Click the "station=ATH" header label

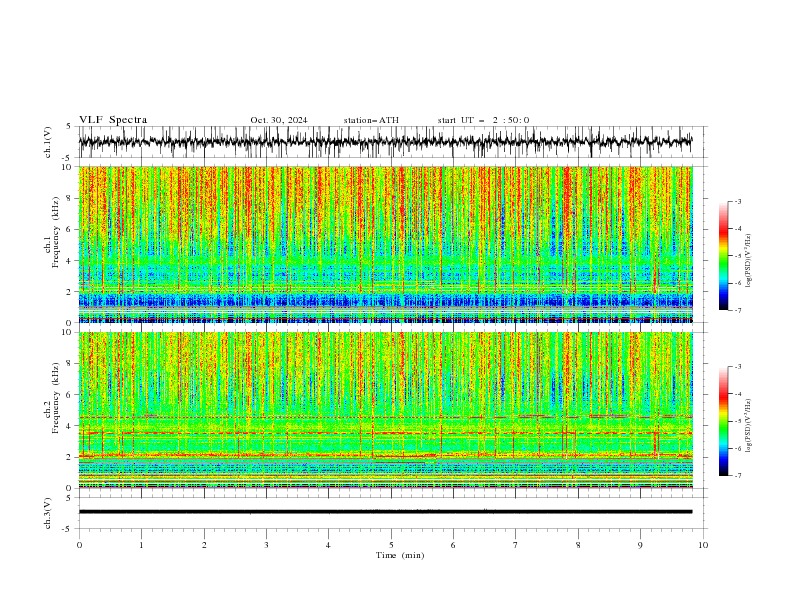(x=371, y=120)
